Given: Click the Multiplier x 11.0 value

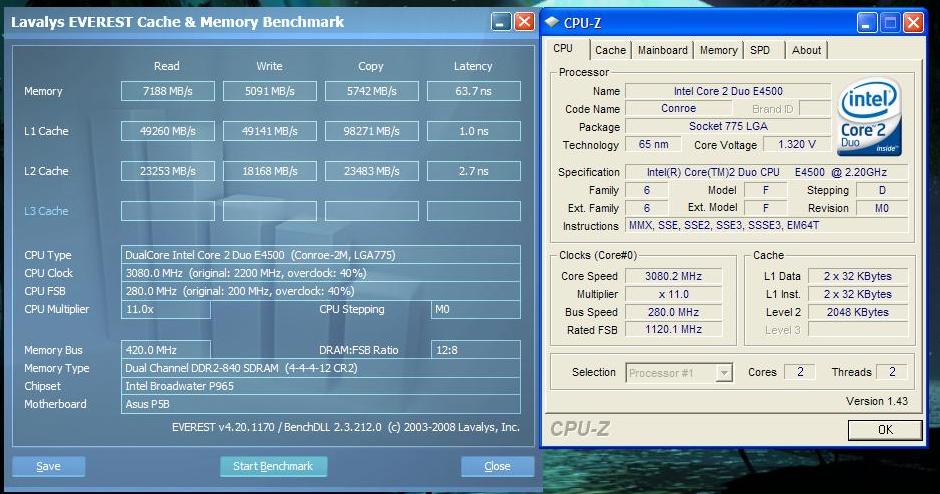Looking at the screenshot, I should point(673,294).
